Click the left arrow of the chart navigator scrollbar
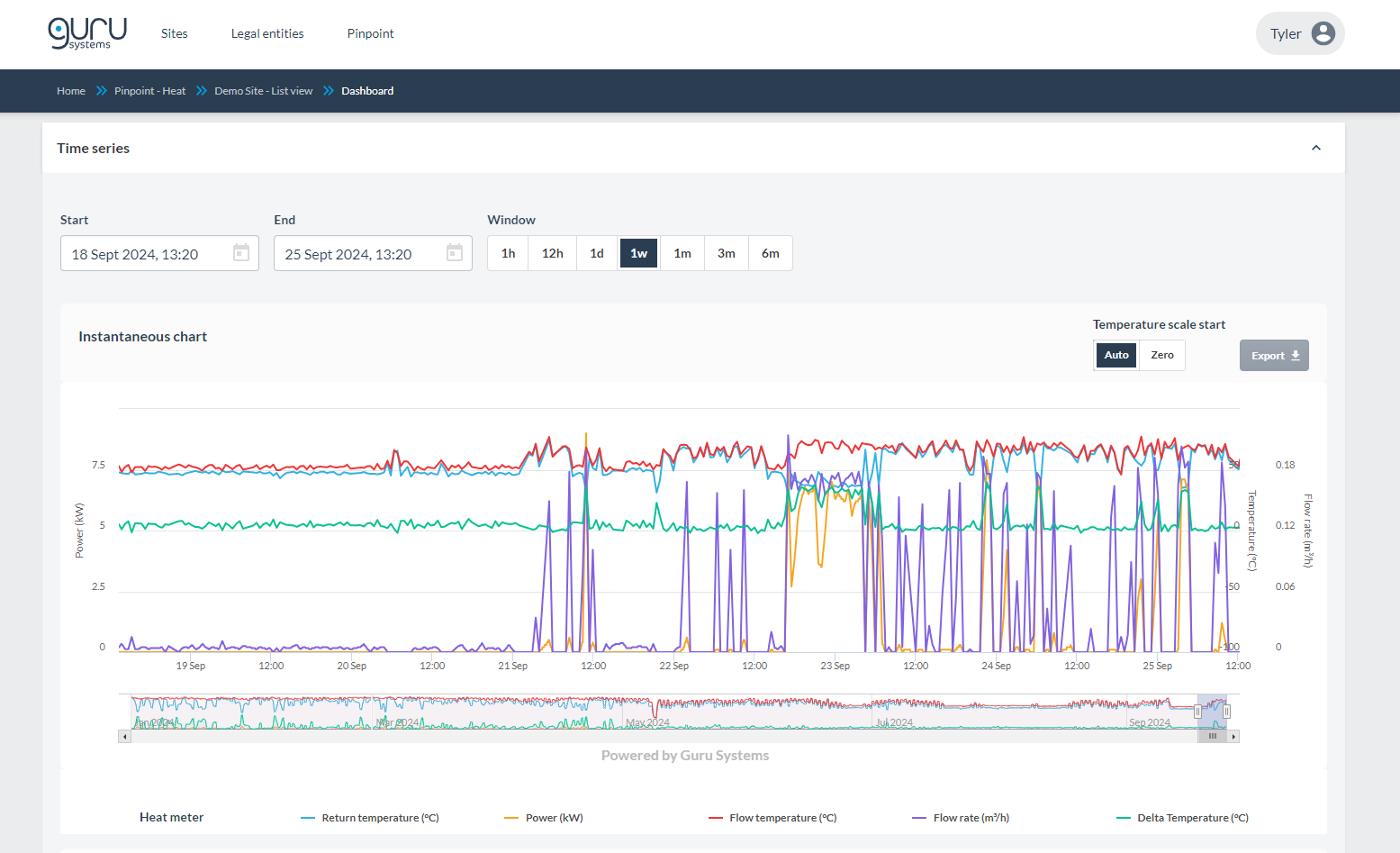 point(124,737)
